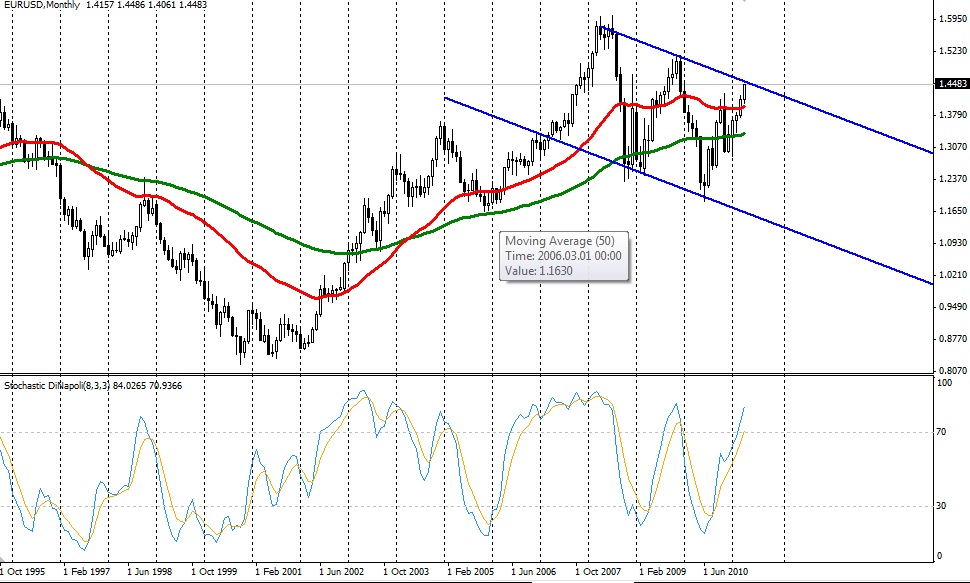Click the 0.8070 price axis label

pyautogui.click(x=949, y=368)
